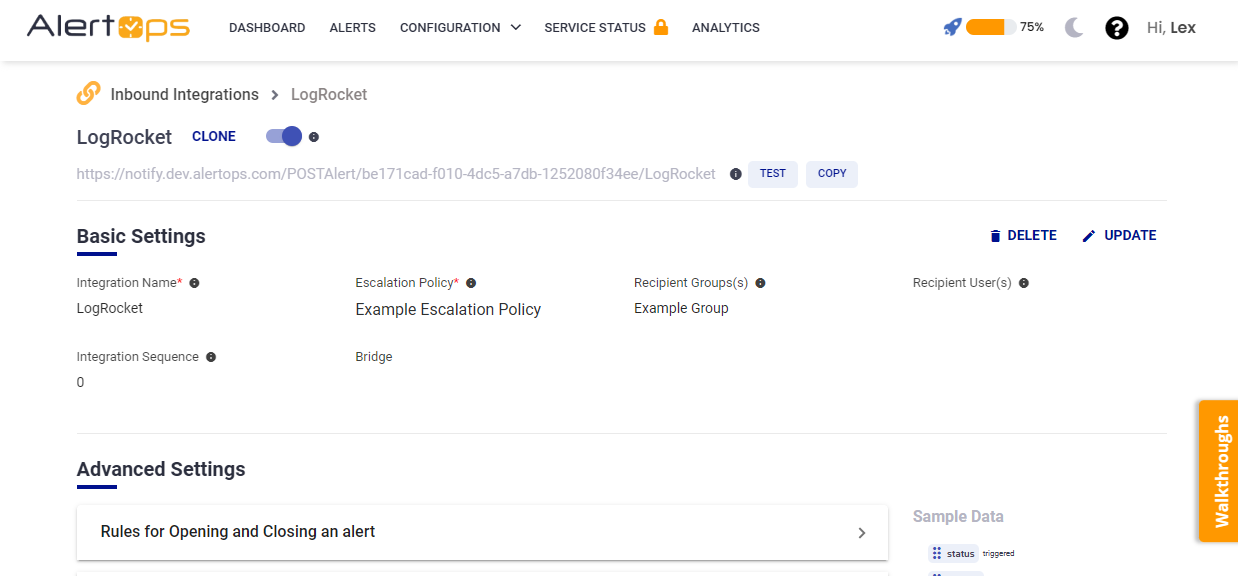Click info icon beside Integration Sequence
Image resolution: width=1238 pixels, height=576 pixels.
click(211, 357)
